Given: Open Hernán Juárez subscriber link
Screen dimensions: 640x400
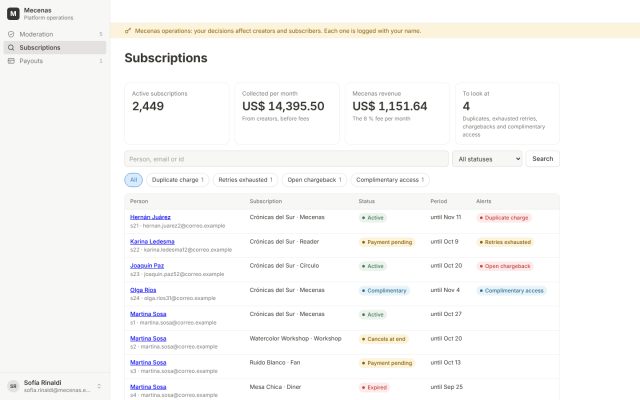Looking at the screenshot, I should 150,217.
